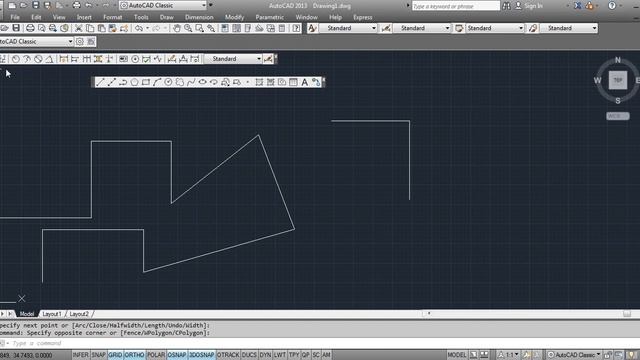Toggle OSNAP in status bar
This screenshot has height=360, width=640.
coord(177,355)
